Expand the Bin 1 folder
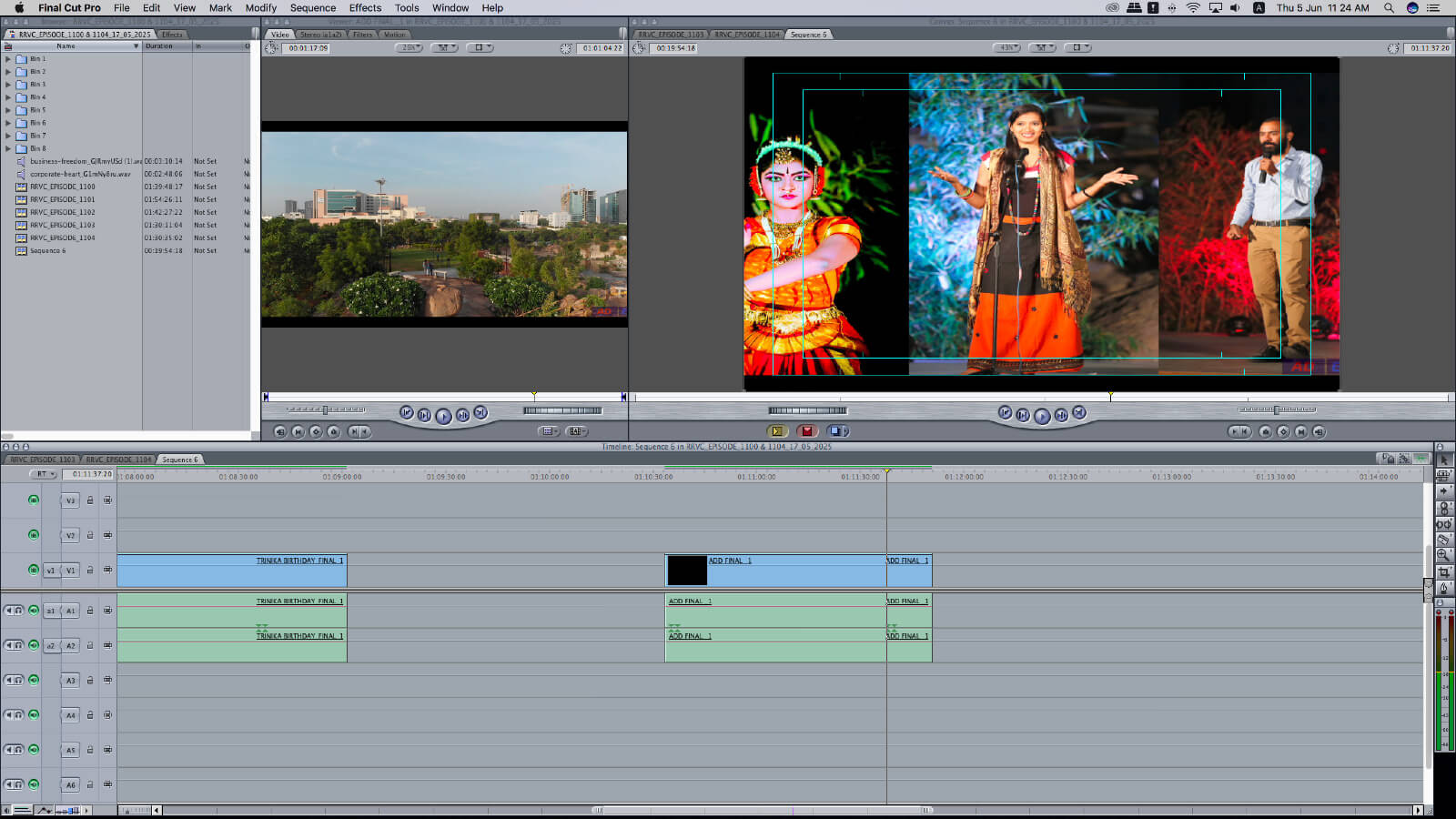 [x=8, y=59]
